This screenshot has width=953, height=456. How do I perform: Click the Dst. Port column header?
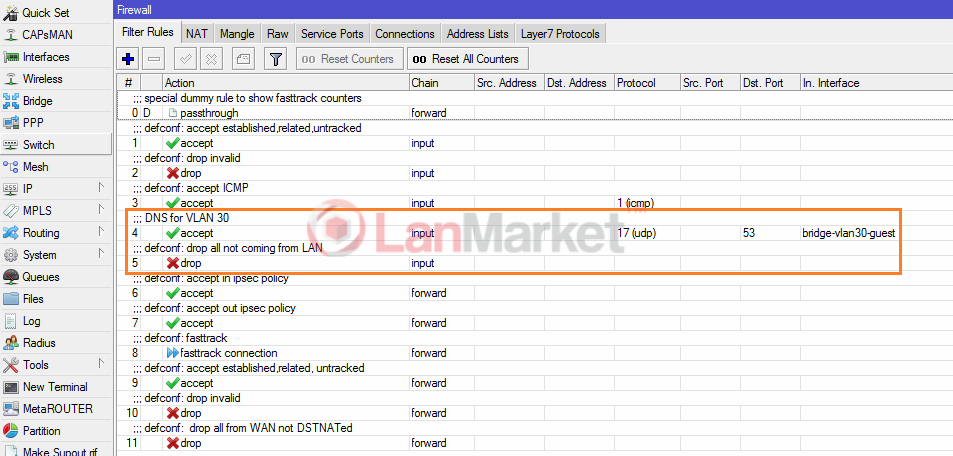770,83
